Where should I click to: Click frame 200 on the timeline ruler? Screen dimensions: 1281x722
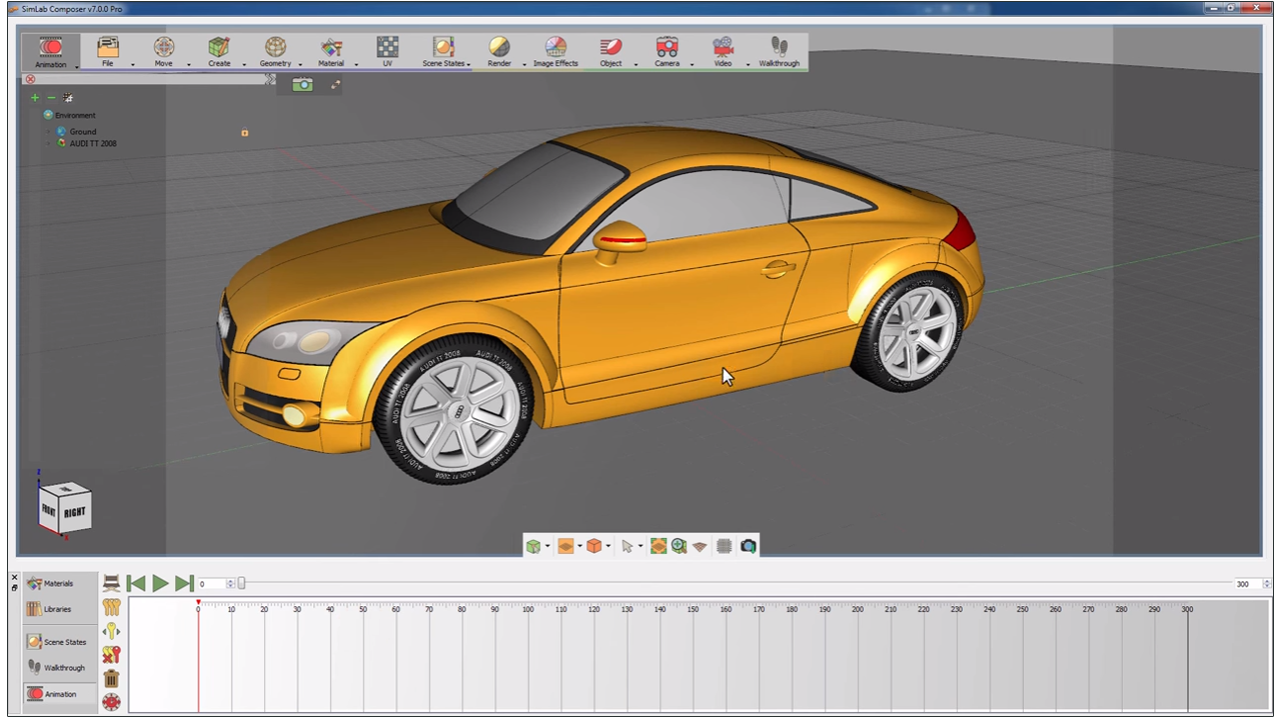point(858,609)
